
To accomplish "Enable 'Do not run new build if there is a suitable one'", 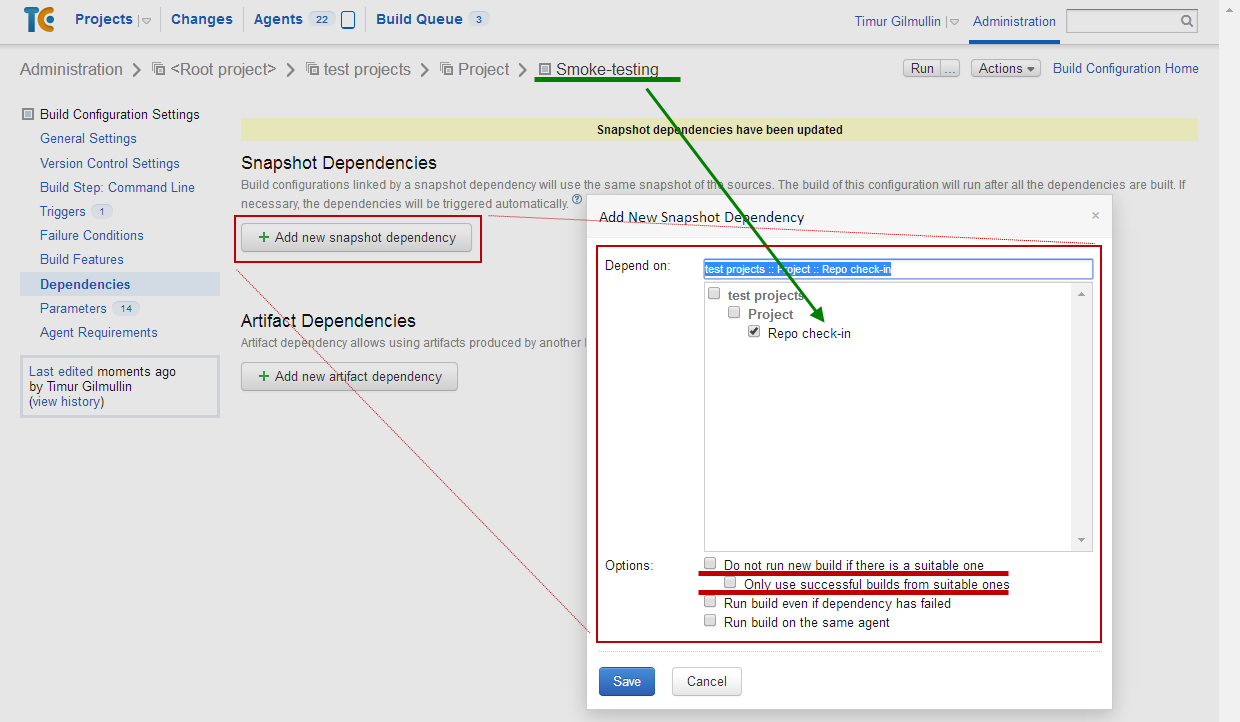I will [x=710, y=563].
